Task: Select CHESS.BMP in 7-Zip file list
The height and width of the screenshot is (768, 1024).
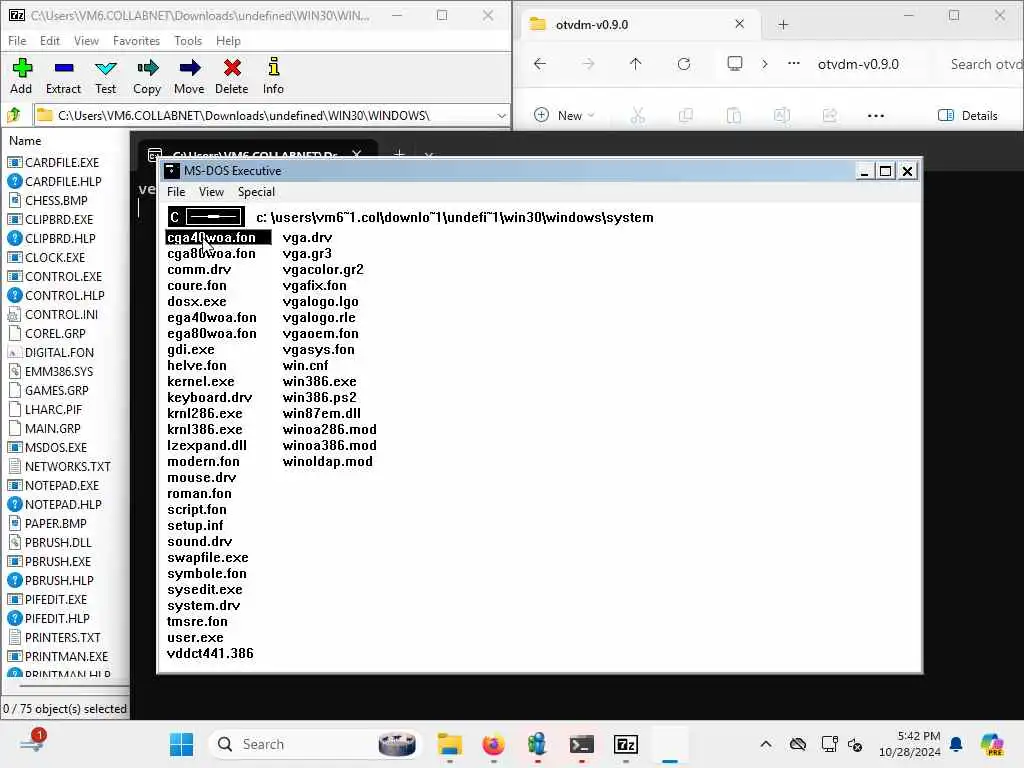Action: (x=48, y=200)
